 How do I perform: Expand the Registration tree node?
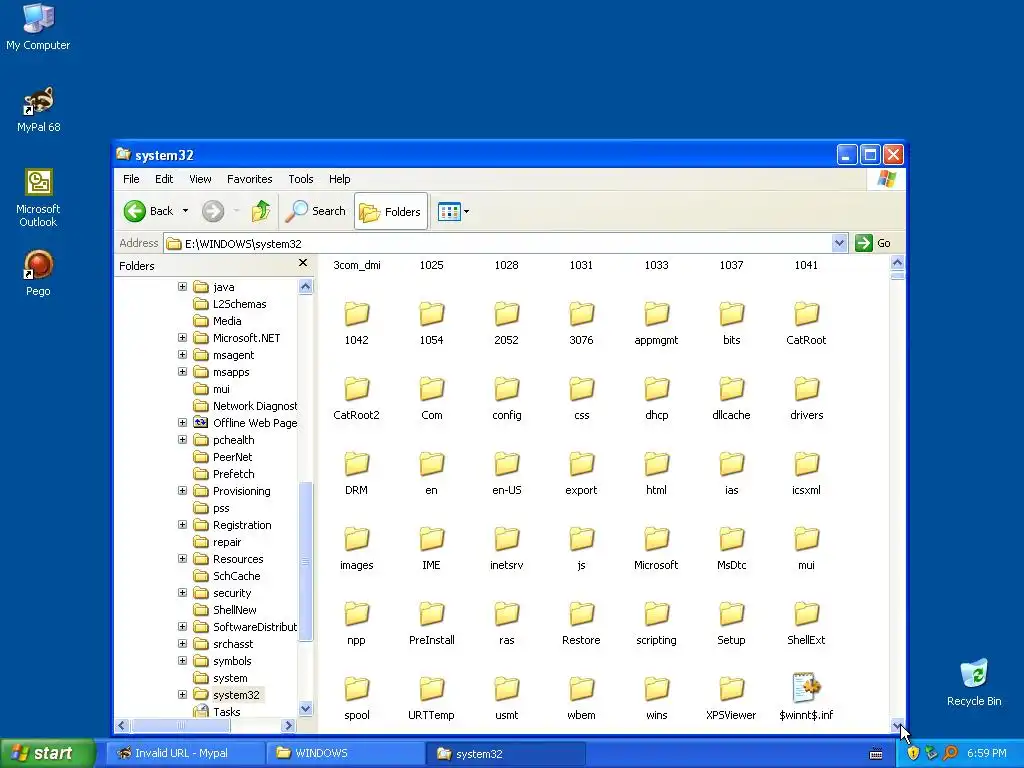(x=182, y=524)
